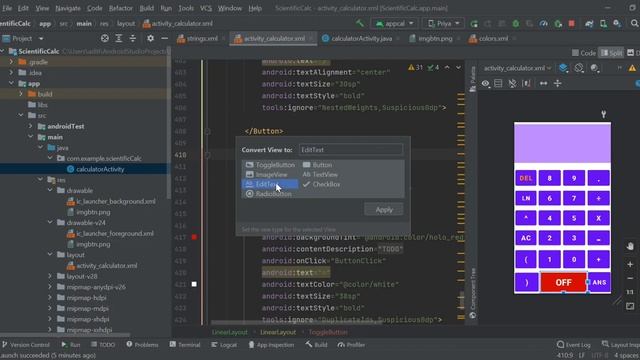
Task: Click the Make Project hammer icon
Action: coord(360,23)
